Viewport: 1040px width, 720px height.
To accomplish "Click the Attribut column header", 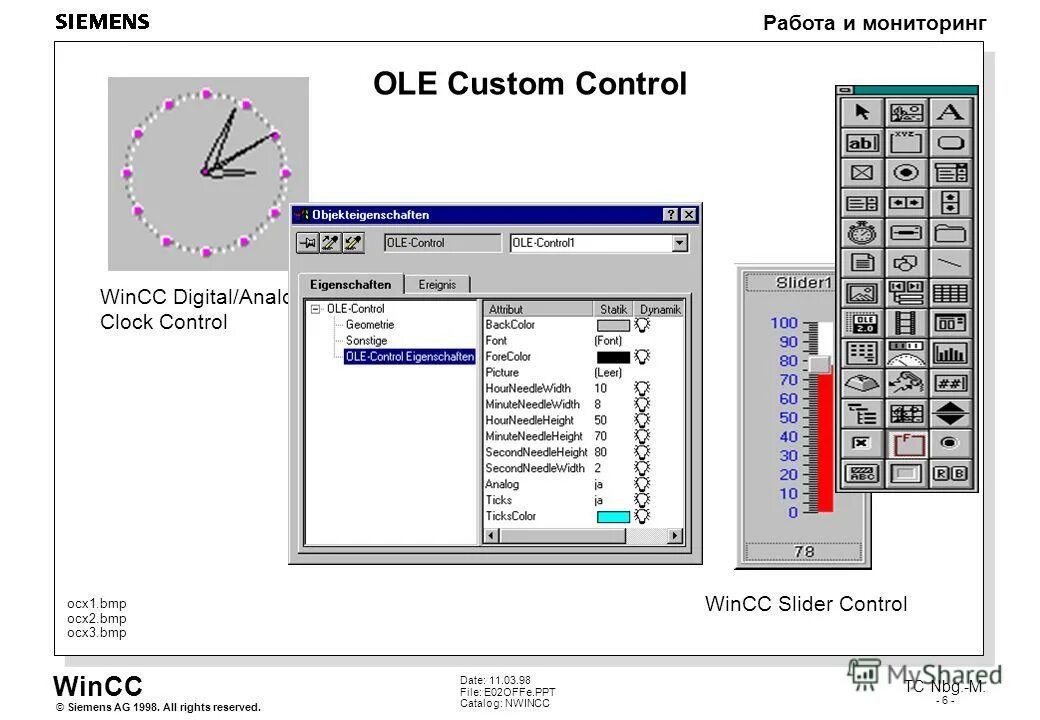I will point(538,309).
